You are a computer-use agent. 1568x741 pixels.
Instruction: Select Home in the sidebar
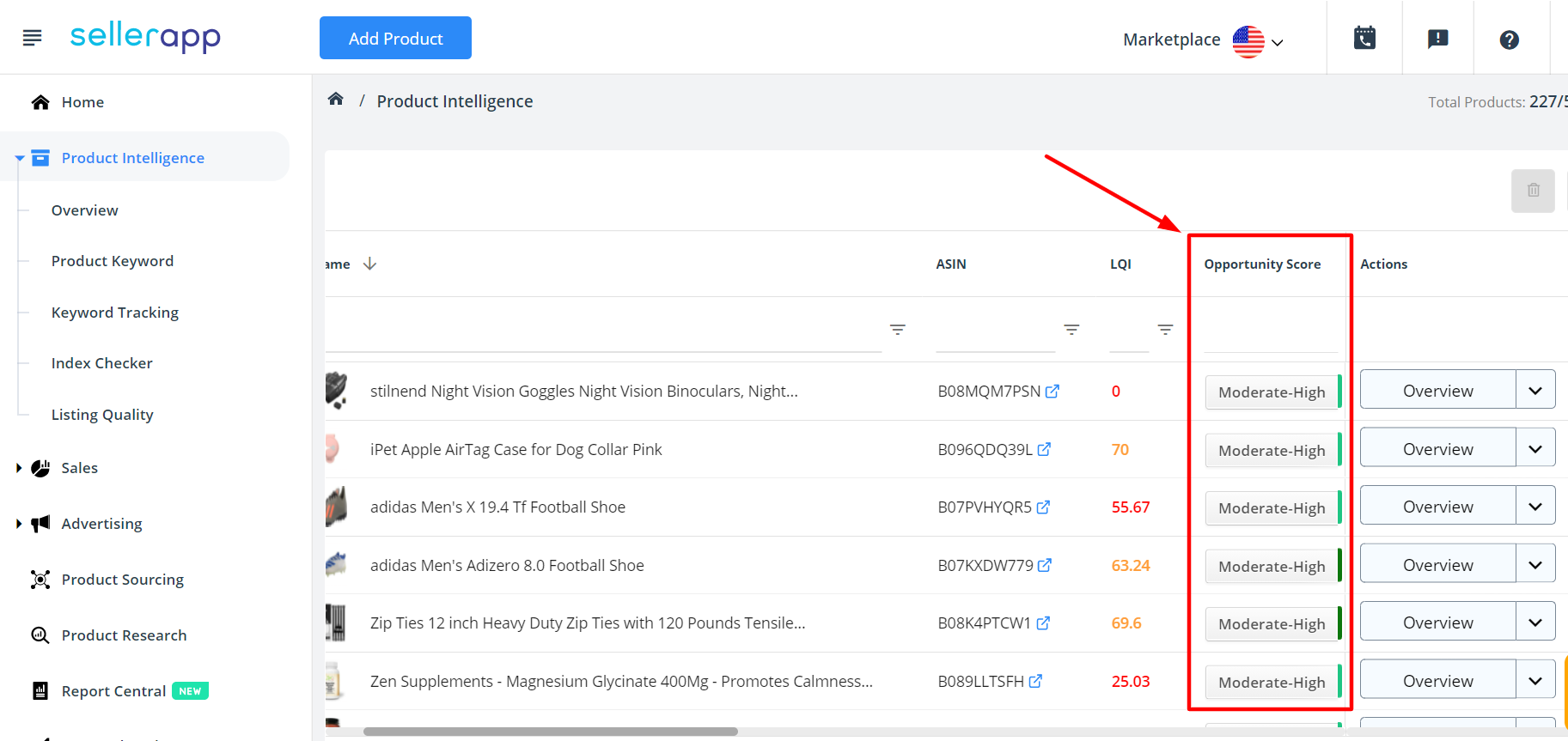tap(82, 102)
